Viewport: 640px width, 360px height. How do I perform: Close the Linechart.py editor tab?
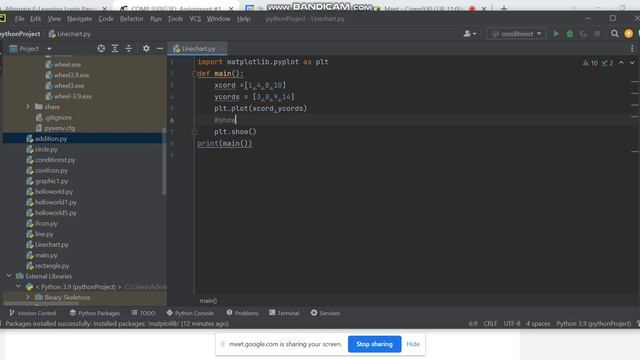222,49
